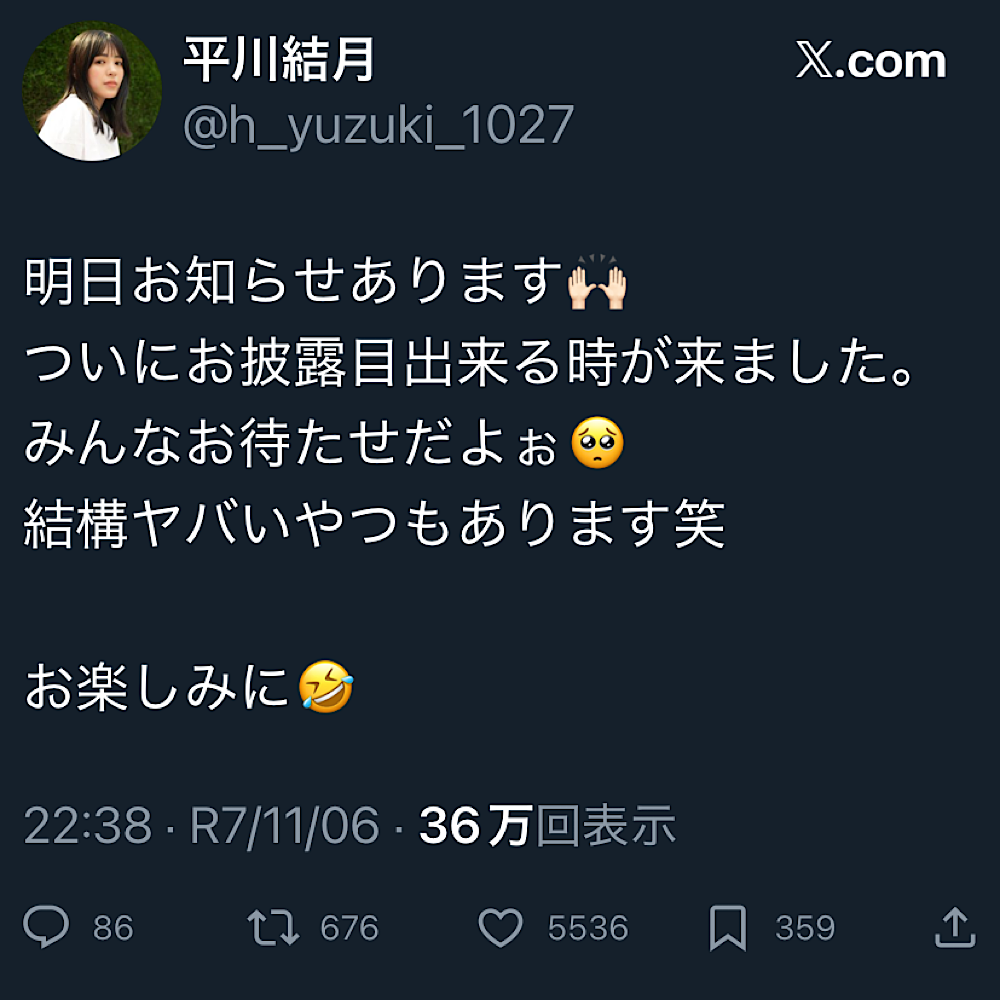Click the reply speech bubble icon
1000x1000 pixels.
(x=46, y=926)
